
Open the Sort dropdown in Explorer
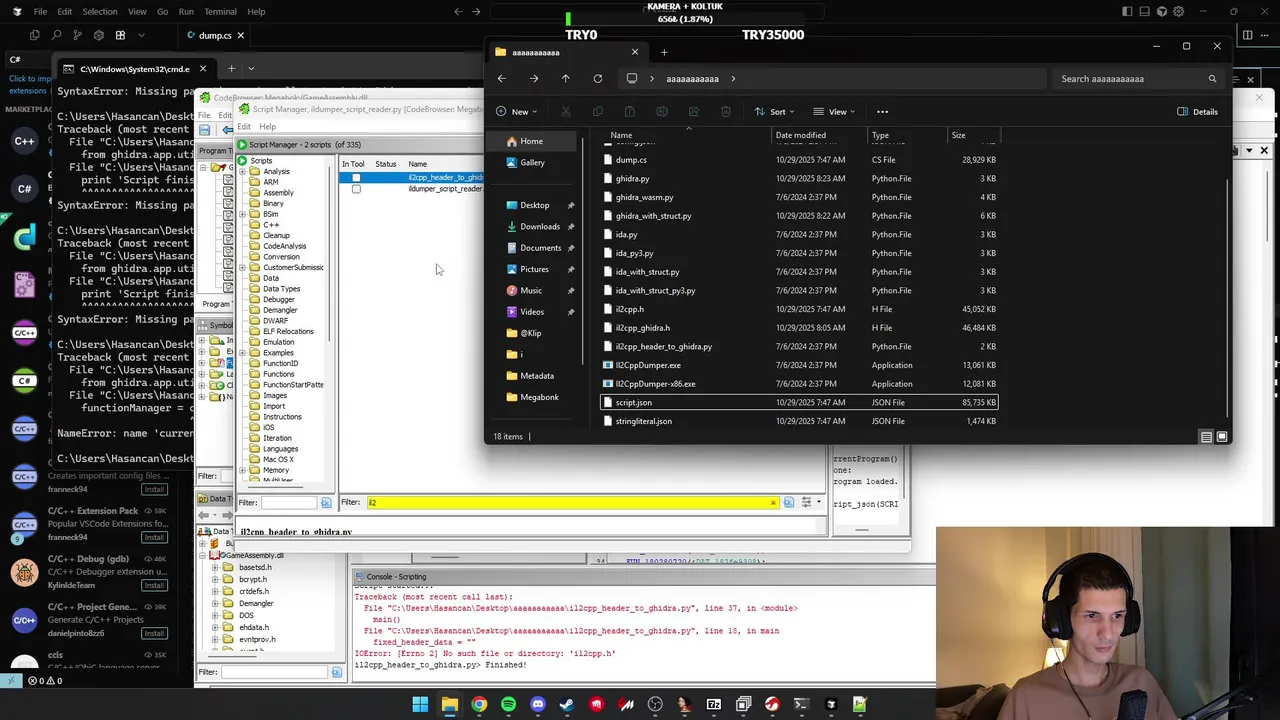[x=775, y=112]
